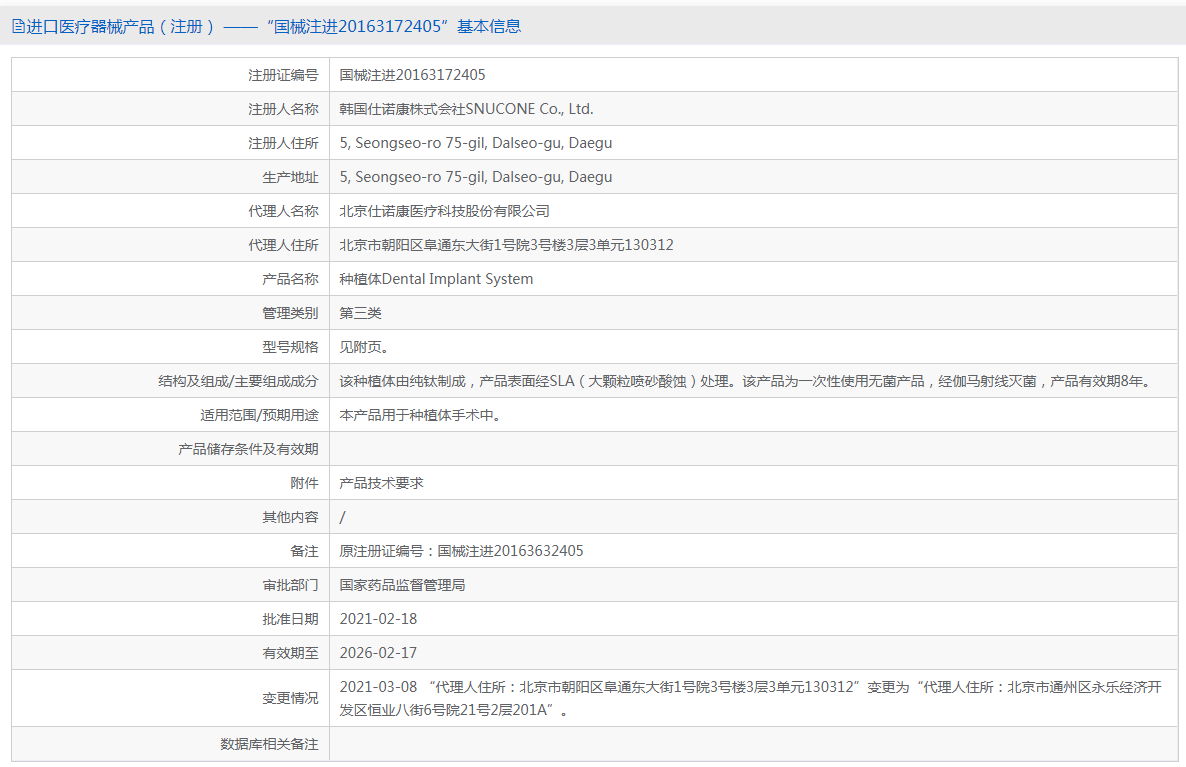This screenshot has height=767, width=1186.
Task: Click the 审批部门 label
Action: point(290,585)
